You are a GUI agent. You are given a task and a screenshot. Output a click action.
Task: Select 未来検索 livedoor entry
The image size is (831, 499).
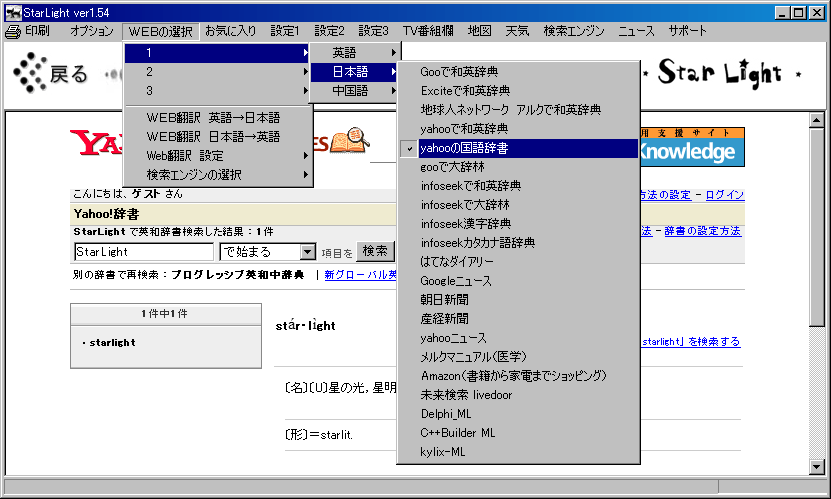click(x=518, y=396)
